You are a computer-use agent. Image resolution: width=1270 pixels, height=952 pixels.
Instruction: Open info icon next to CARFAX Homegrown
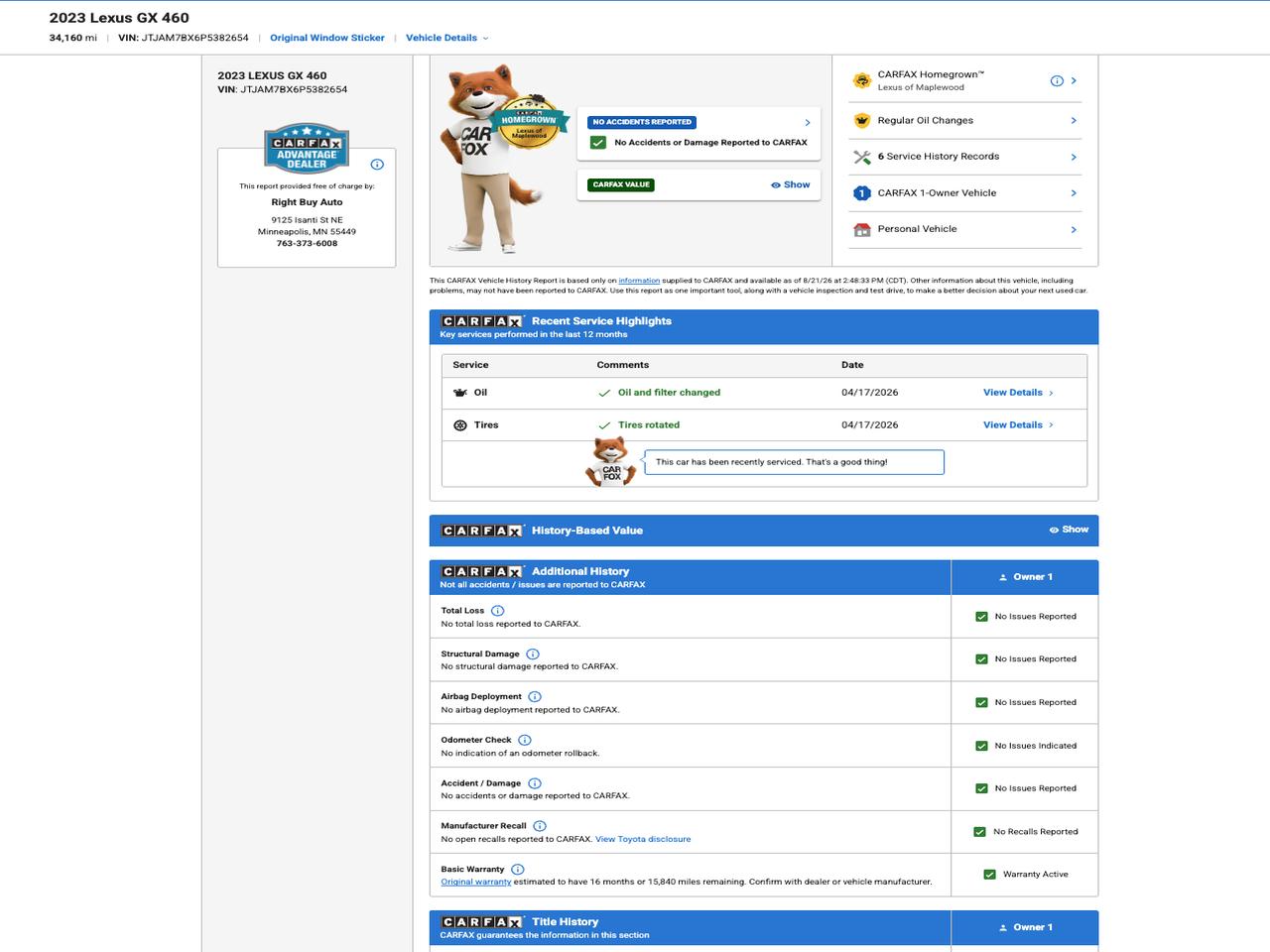point(1057,80)
